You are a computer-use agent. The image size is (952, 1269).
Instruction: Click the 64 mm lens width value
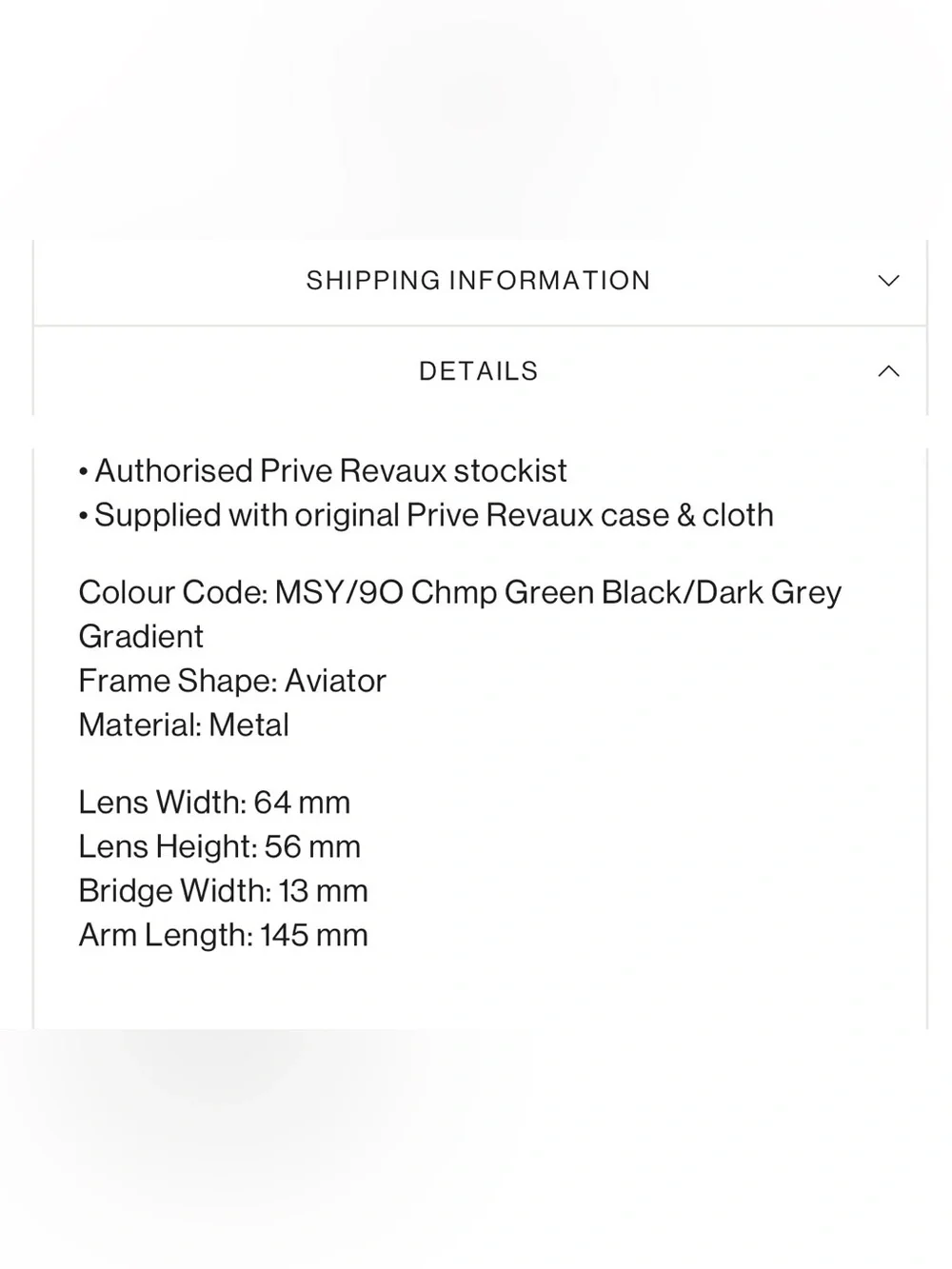coord(302,803)
